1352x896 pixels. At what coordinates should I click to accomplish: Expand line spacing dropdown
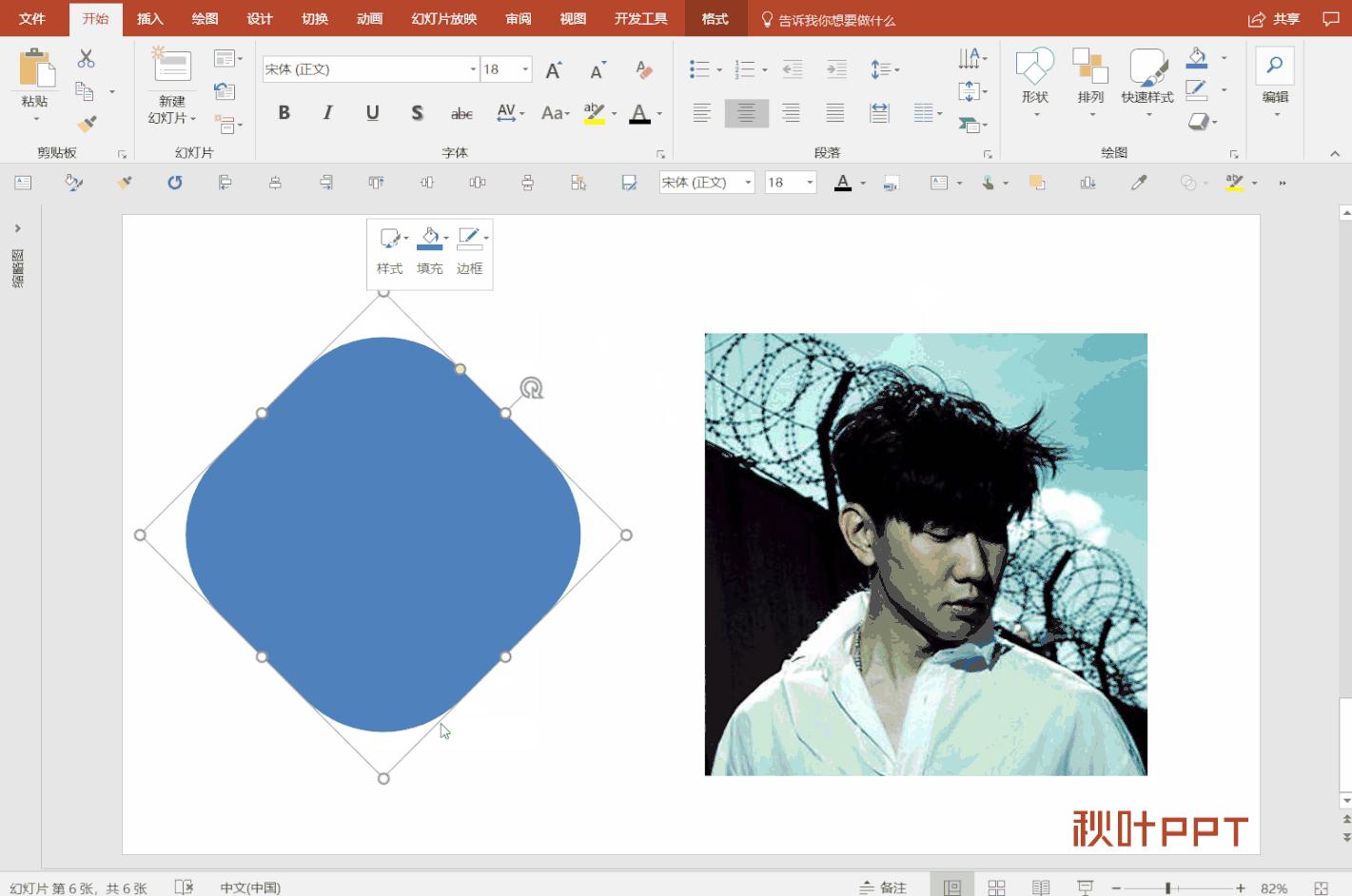[896, 69]
